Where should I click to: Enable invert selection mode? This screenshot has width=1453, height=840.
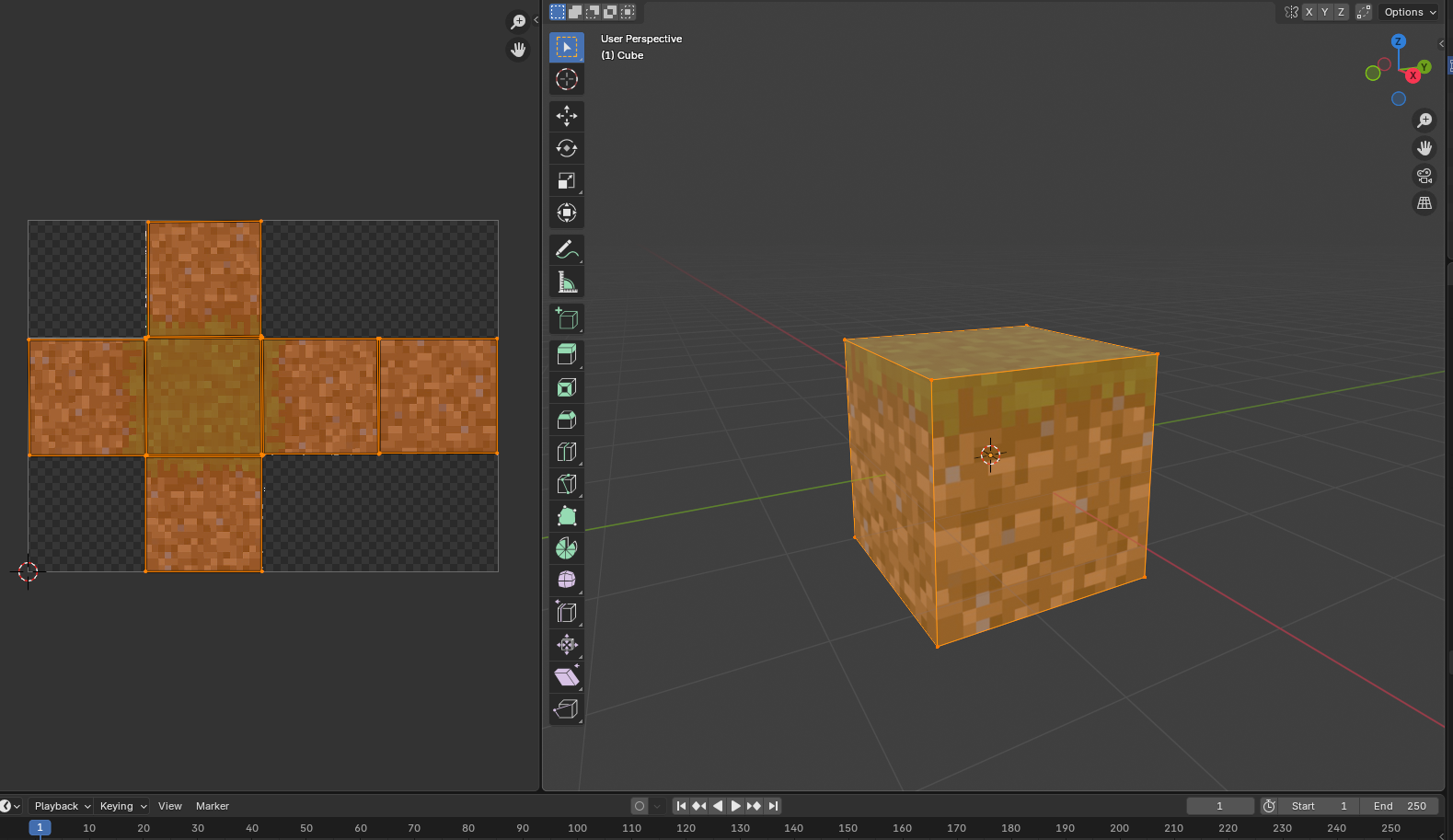point(610,12)
